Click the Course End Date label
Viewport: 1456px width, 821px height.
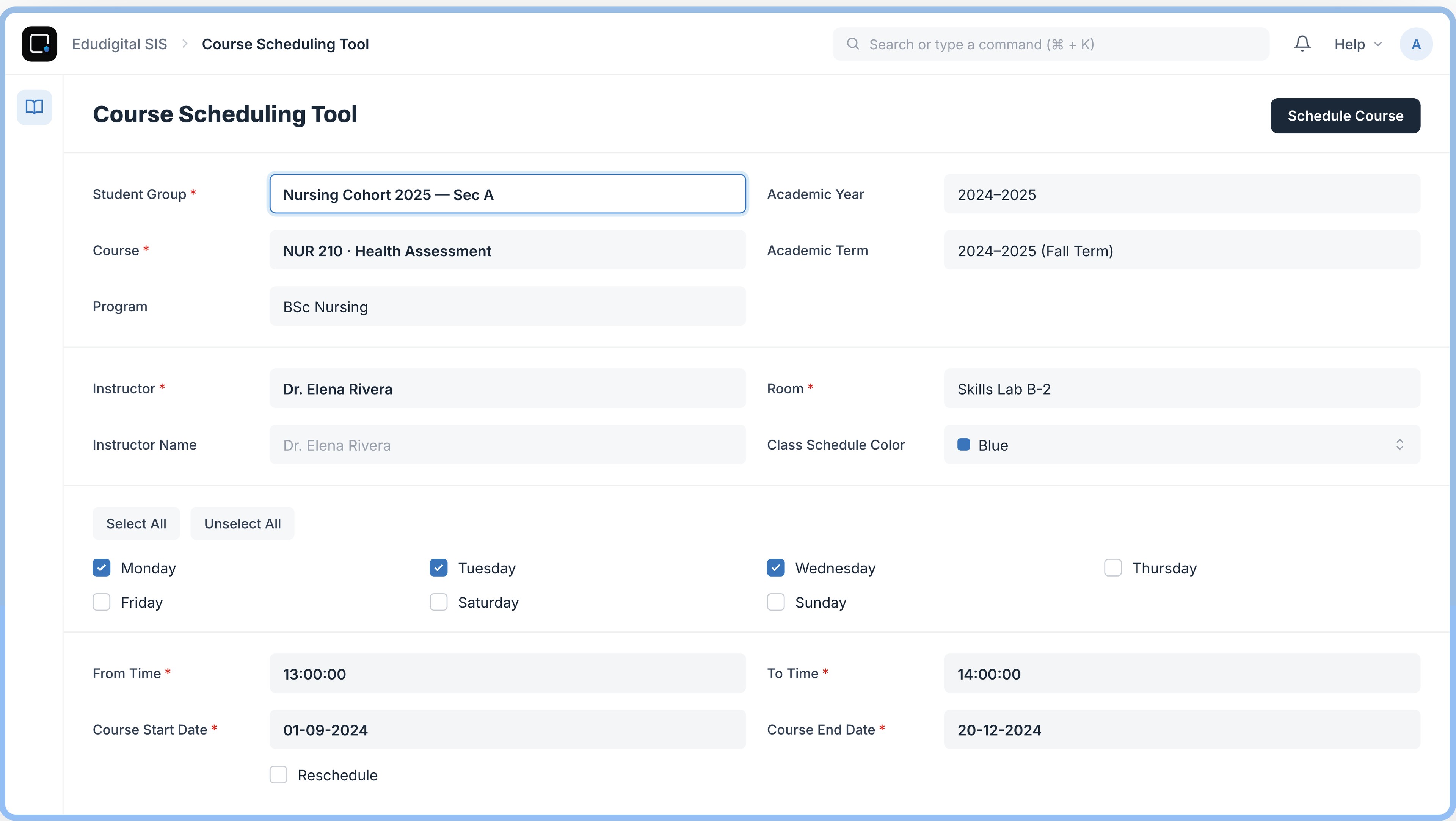821,730
